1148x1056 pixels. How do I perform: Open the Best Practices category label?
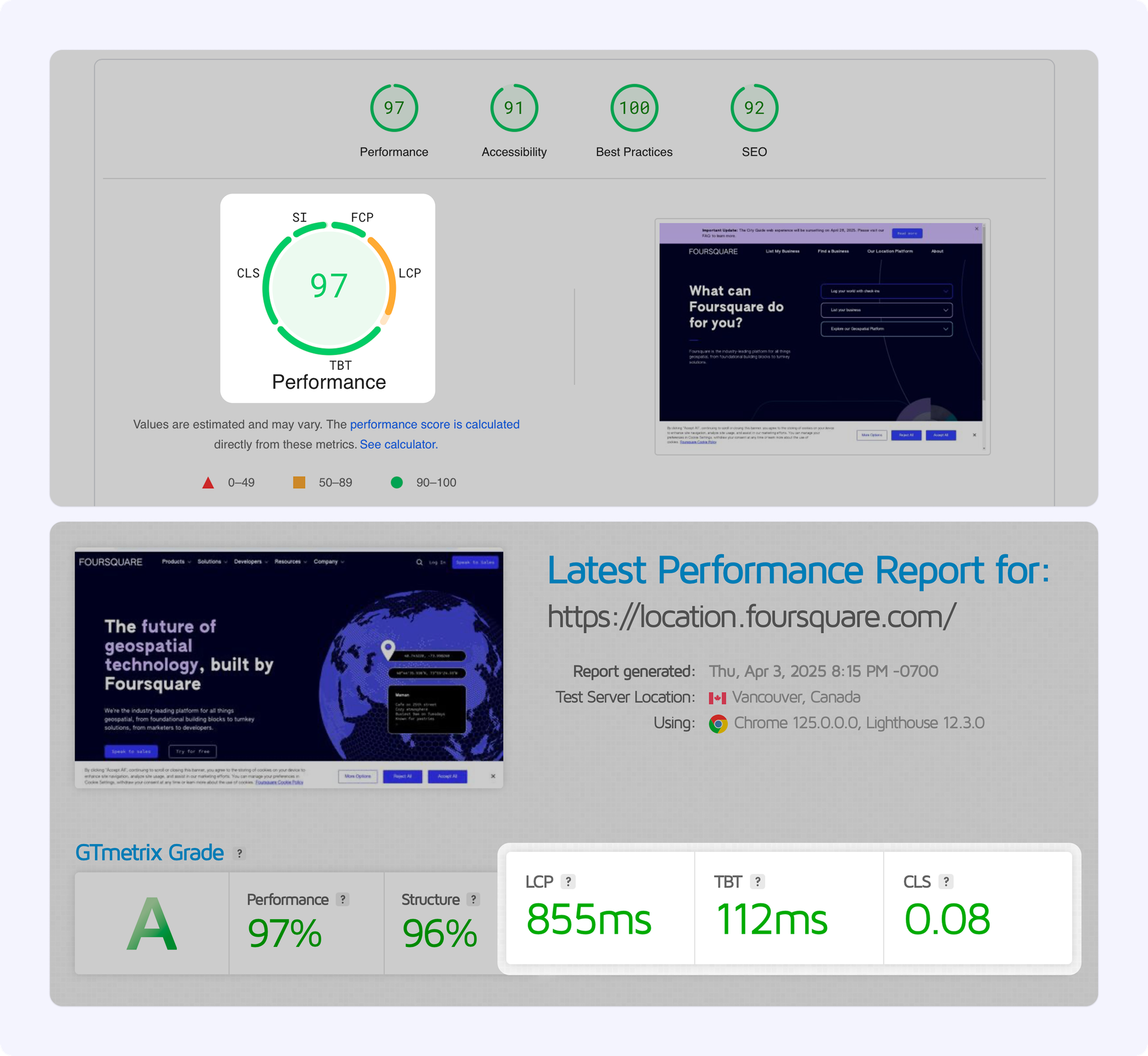pyautogui.click(x=634, y=152)
